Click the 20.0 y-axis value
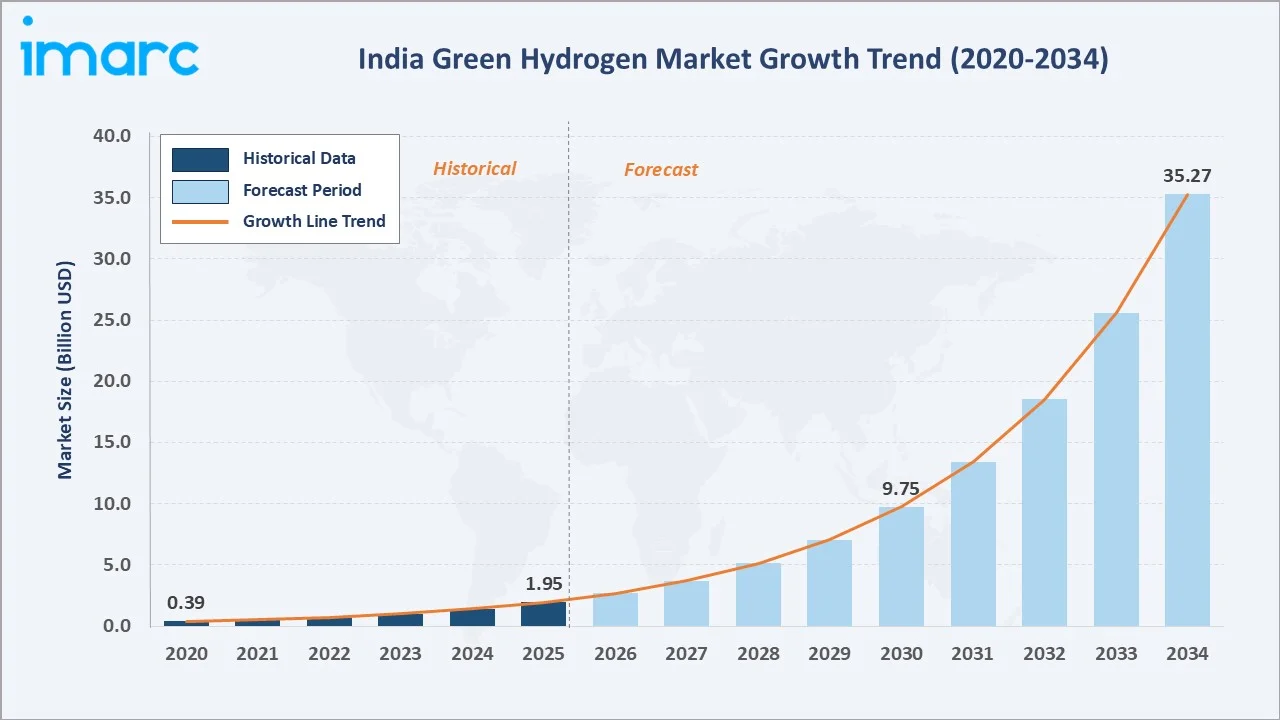This screenshot has height=720, width=1280. click(113, 381)
